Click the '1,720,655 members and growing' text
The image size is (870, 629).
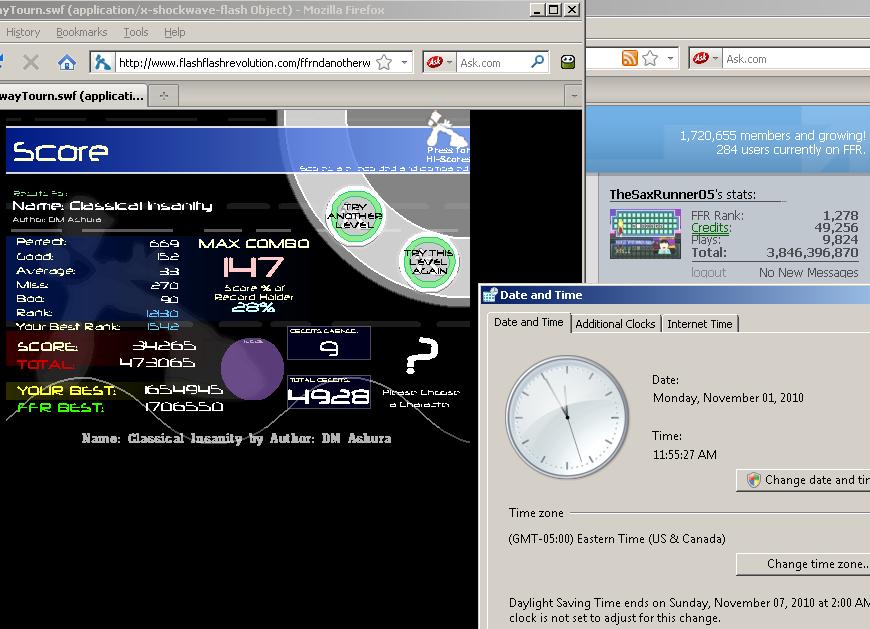coord(772,135)
